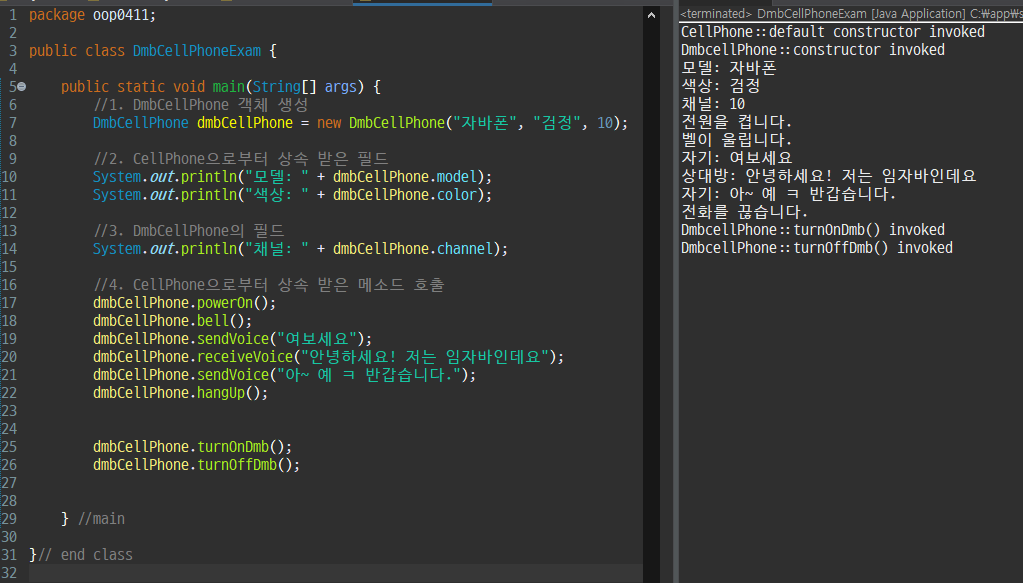Click the terminated DmbCellPhoneExam console header
Screen dimensions: 1023x583
851,14
